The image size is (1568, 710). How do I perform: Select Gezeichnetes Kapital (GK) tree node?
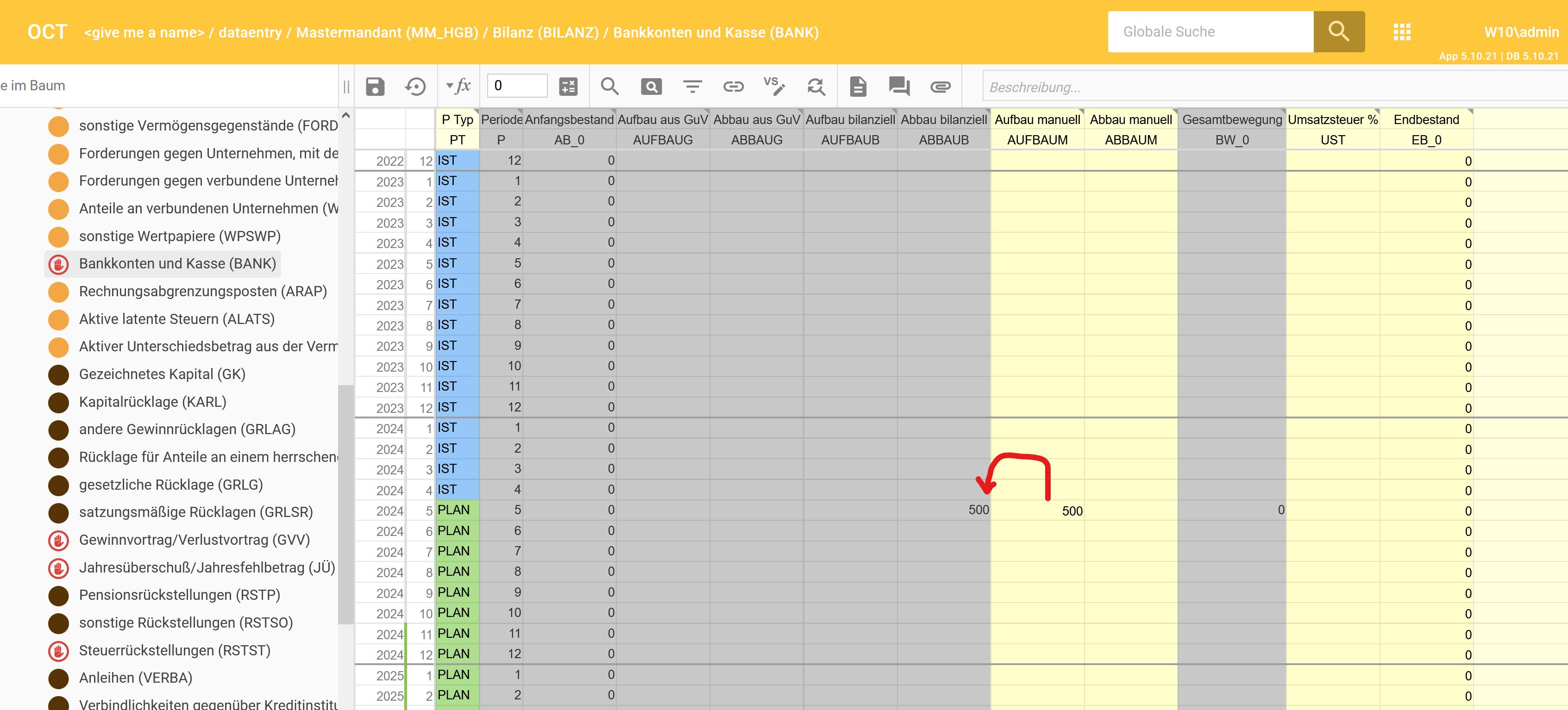pyautogui.click(x=162, y=374)
